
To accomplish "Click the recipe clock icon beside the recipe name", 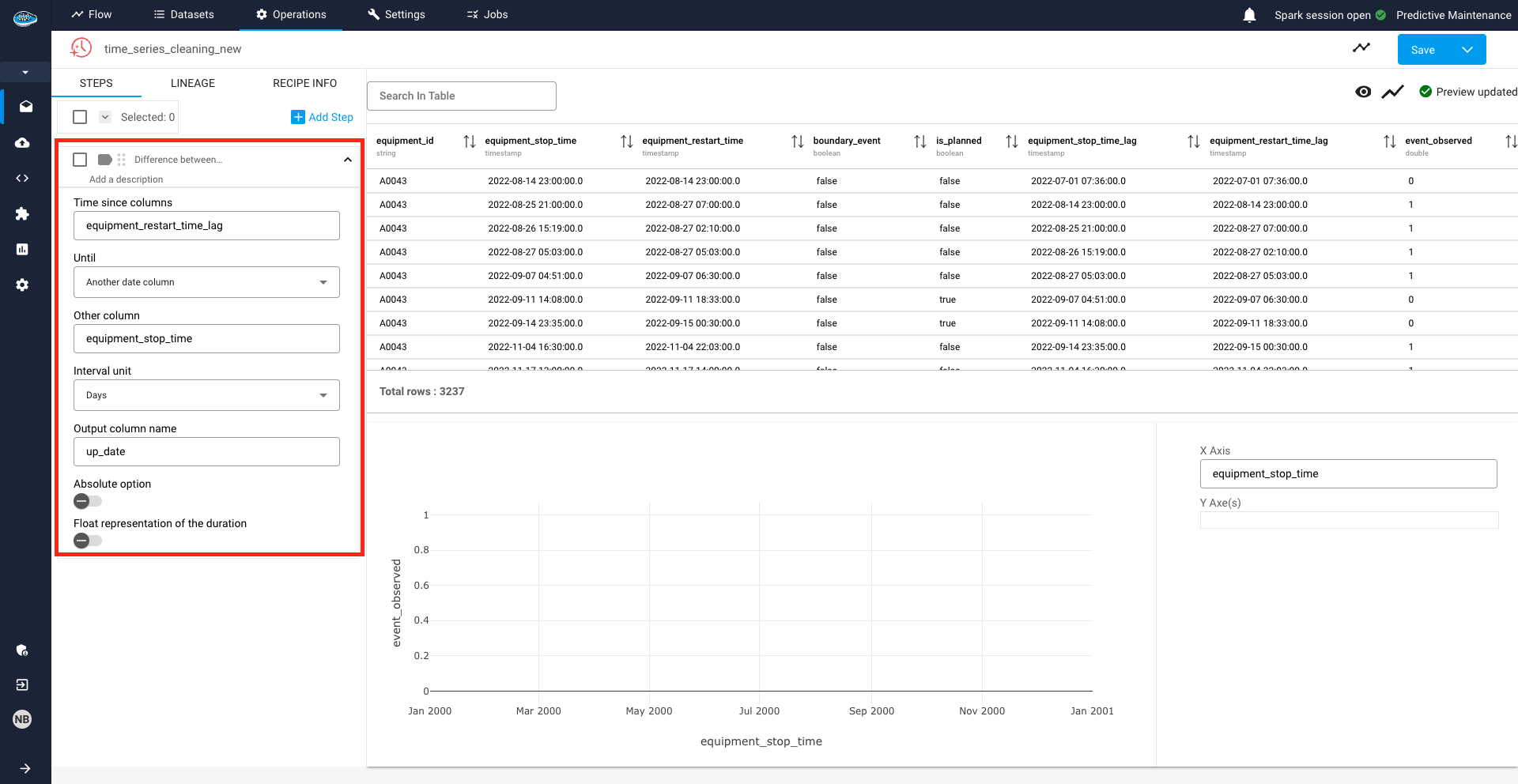I will coord(80,47).
